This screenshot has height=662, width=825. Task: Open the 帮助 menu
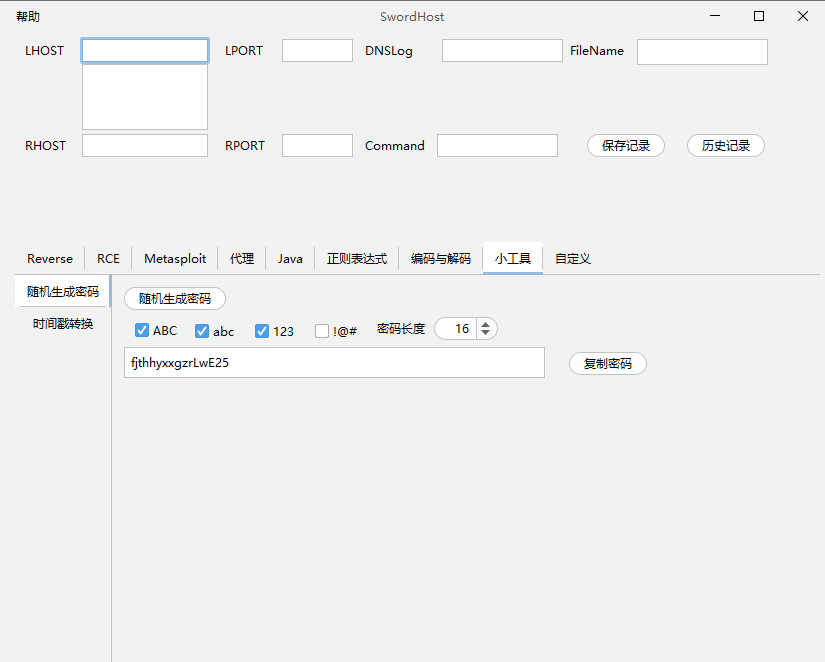click(28, 17)
